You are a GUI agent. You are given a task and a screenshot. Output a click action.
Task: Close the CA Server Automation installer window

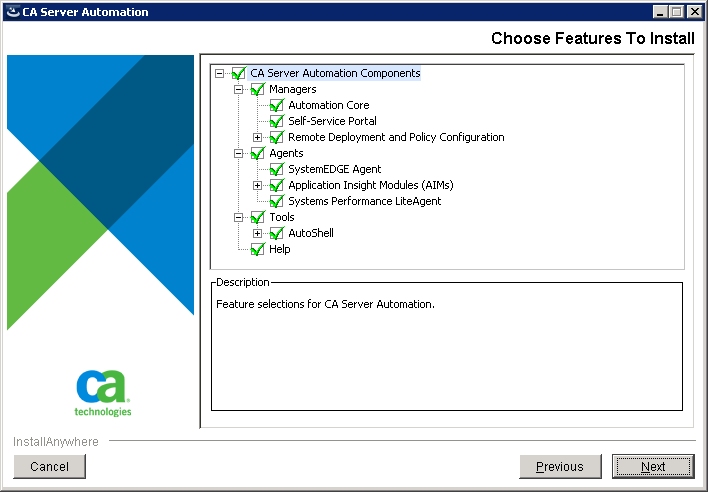click(694, 12)
